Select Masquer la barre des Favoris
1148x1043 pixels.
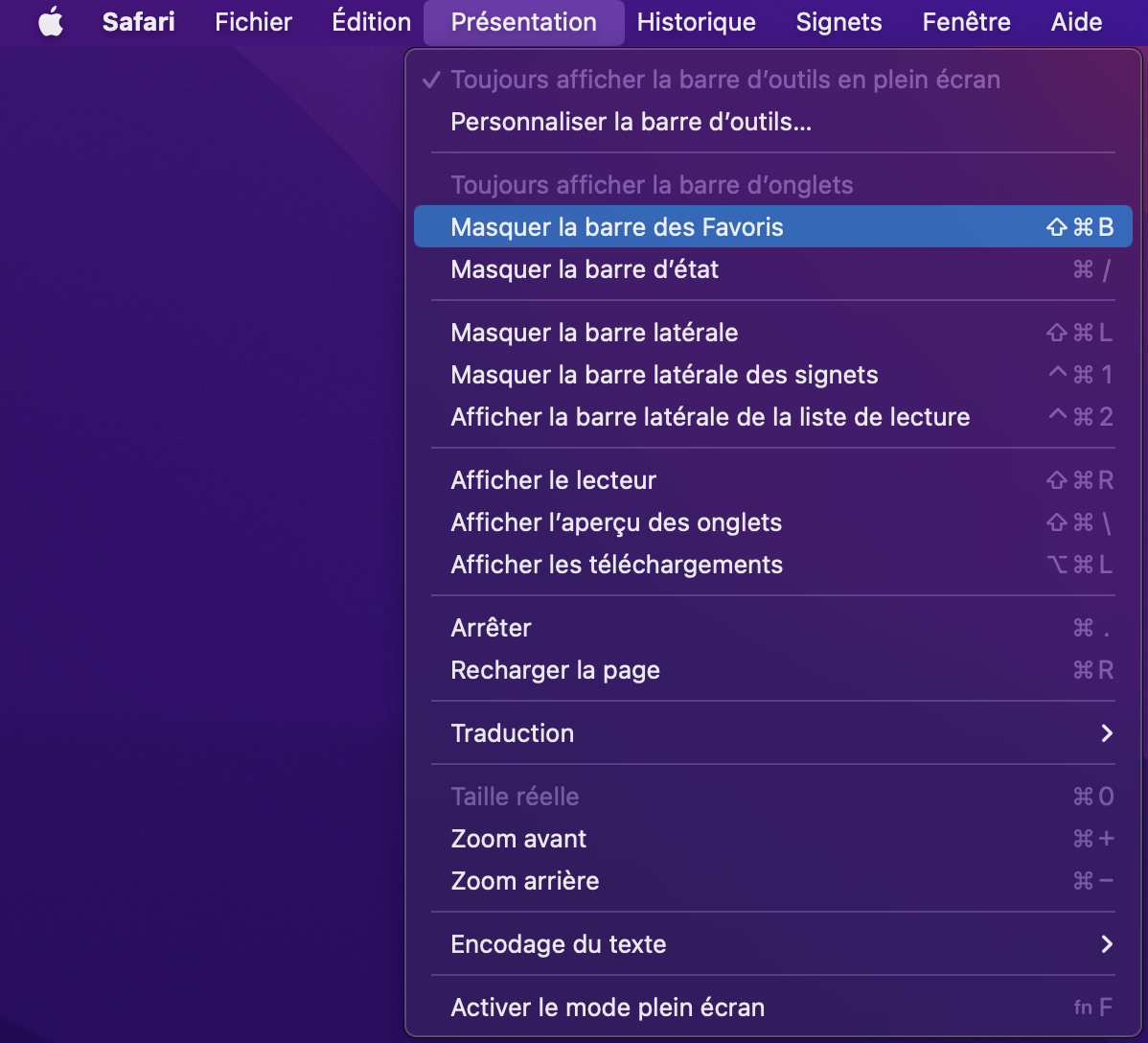coord(773,226)
